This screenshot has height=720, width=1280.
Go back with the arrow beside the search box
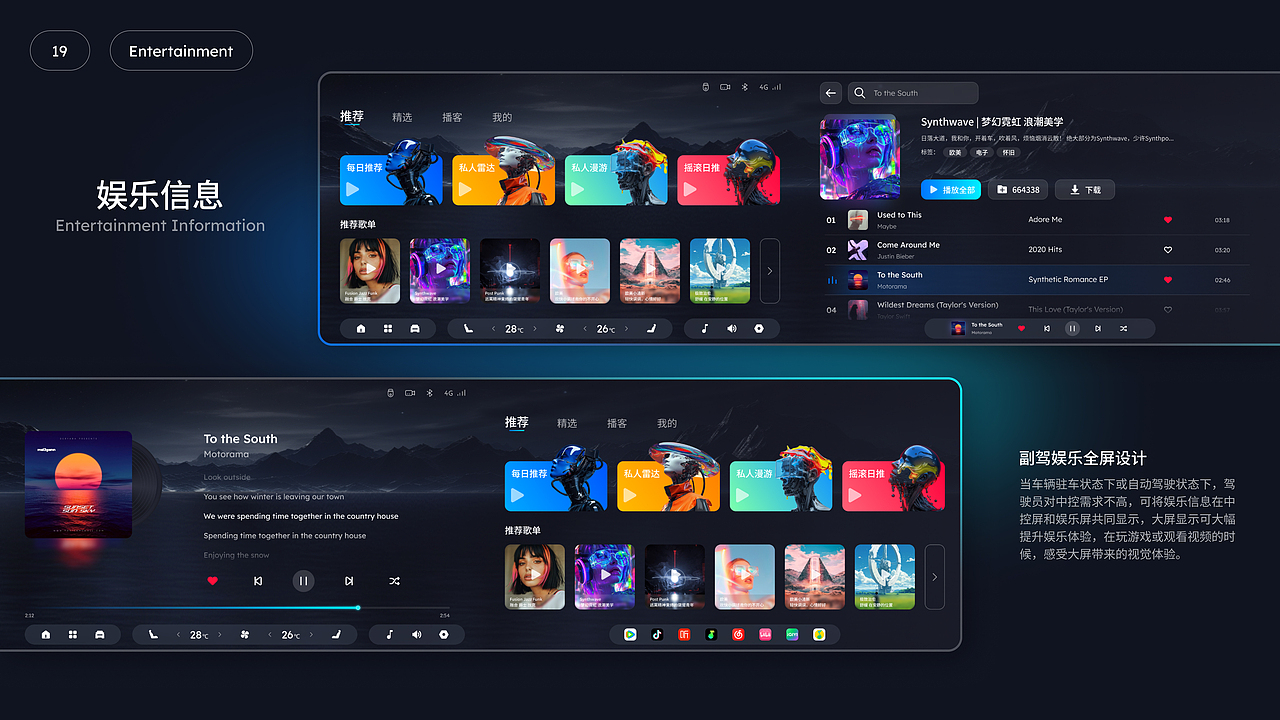click(x=831, y=93)
